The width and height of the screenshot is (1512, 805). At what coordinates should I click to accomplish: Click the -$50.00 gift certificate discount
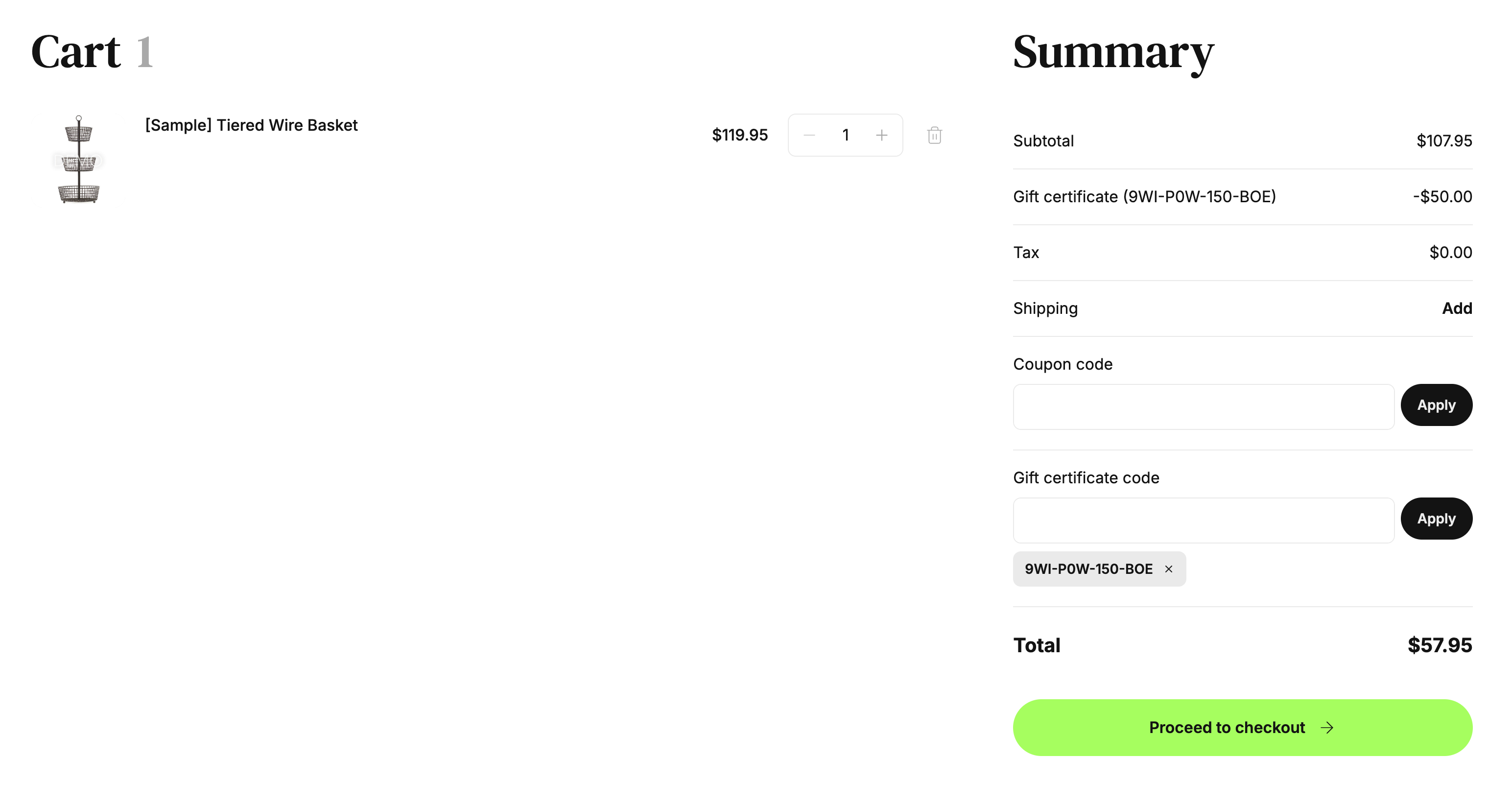click(1442, 197)
